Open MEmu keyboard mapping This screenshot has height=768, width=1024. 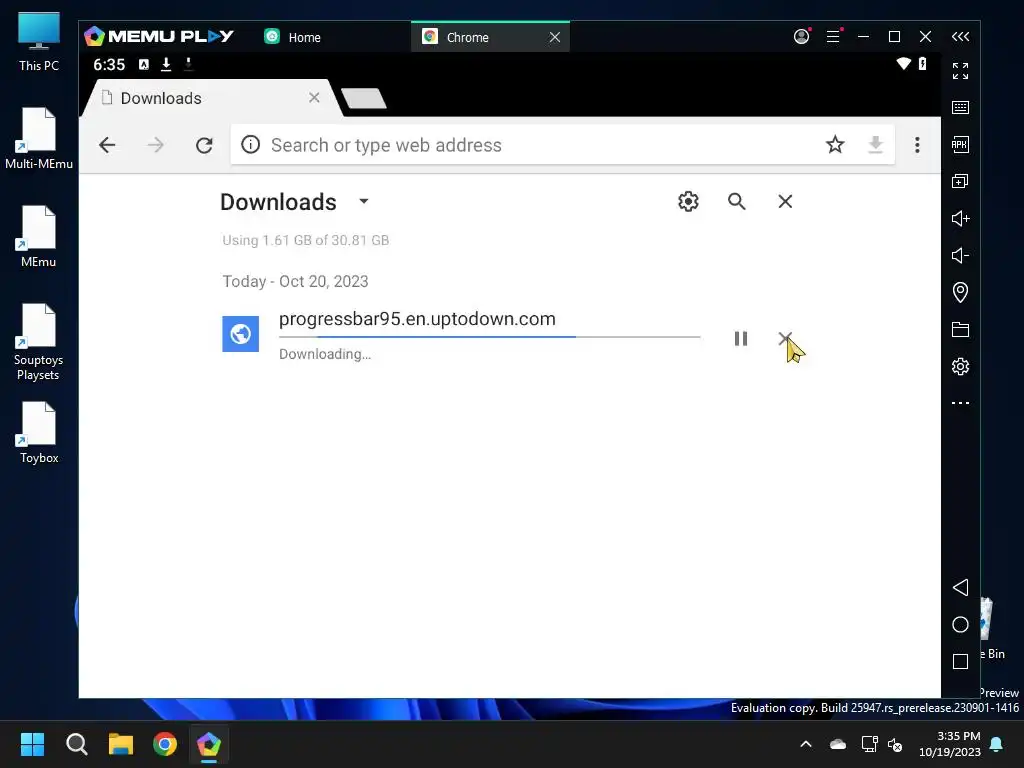(960, 107)
